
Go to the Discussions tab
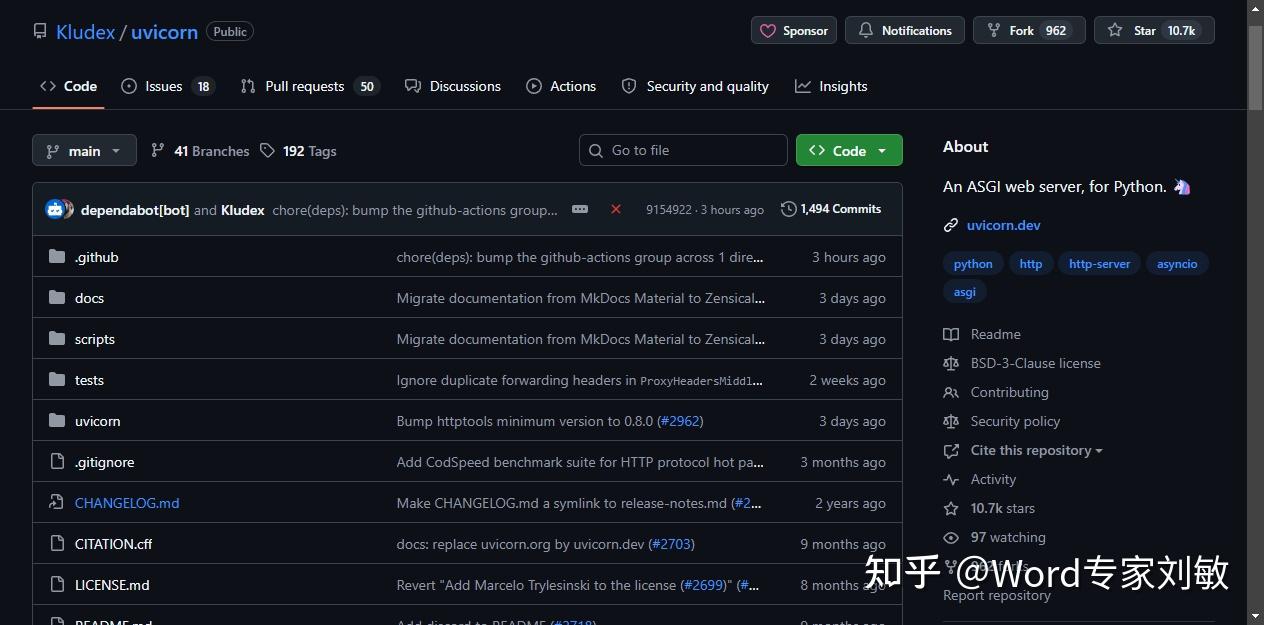pos(453,86)
